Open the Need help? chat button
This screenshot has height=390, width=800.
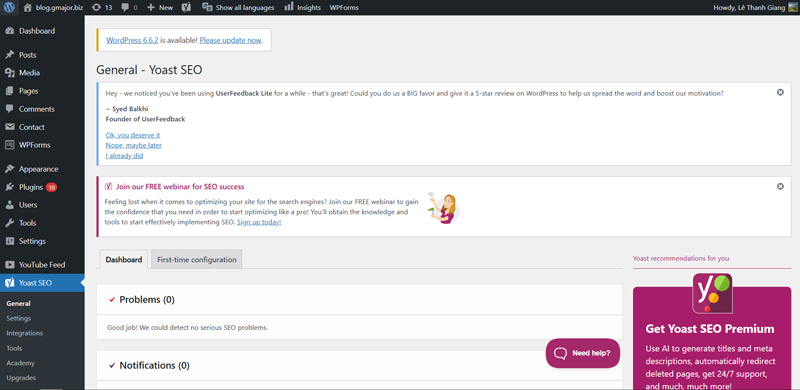(x=583, y=353)
